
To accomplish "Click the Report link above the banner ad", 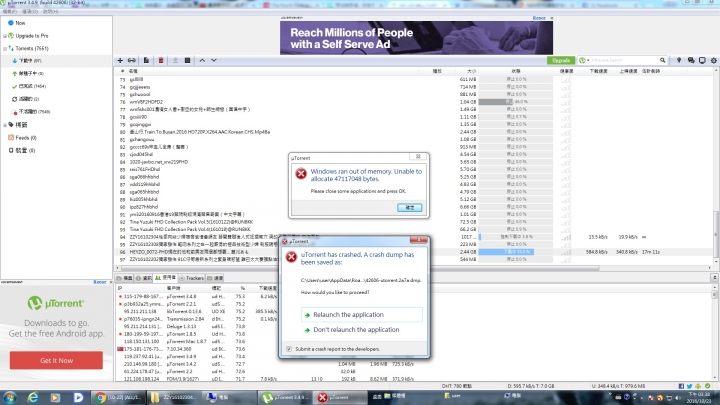I will pyautogui.click(x=539, y=18).
